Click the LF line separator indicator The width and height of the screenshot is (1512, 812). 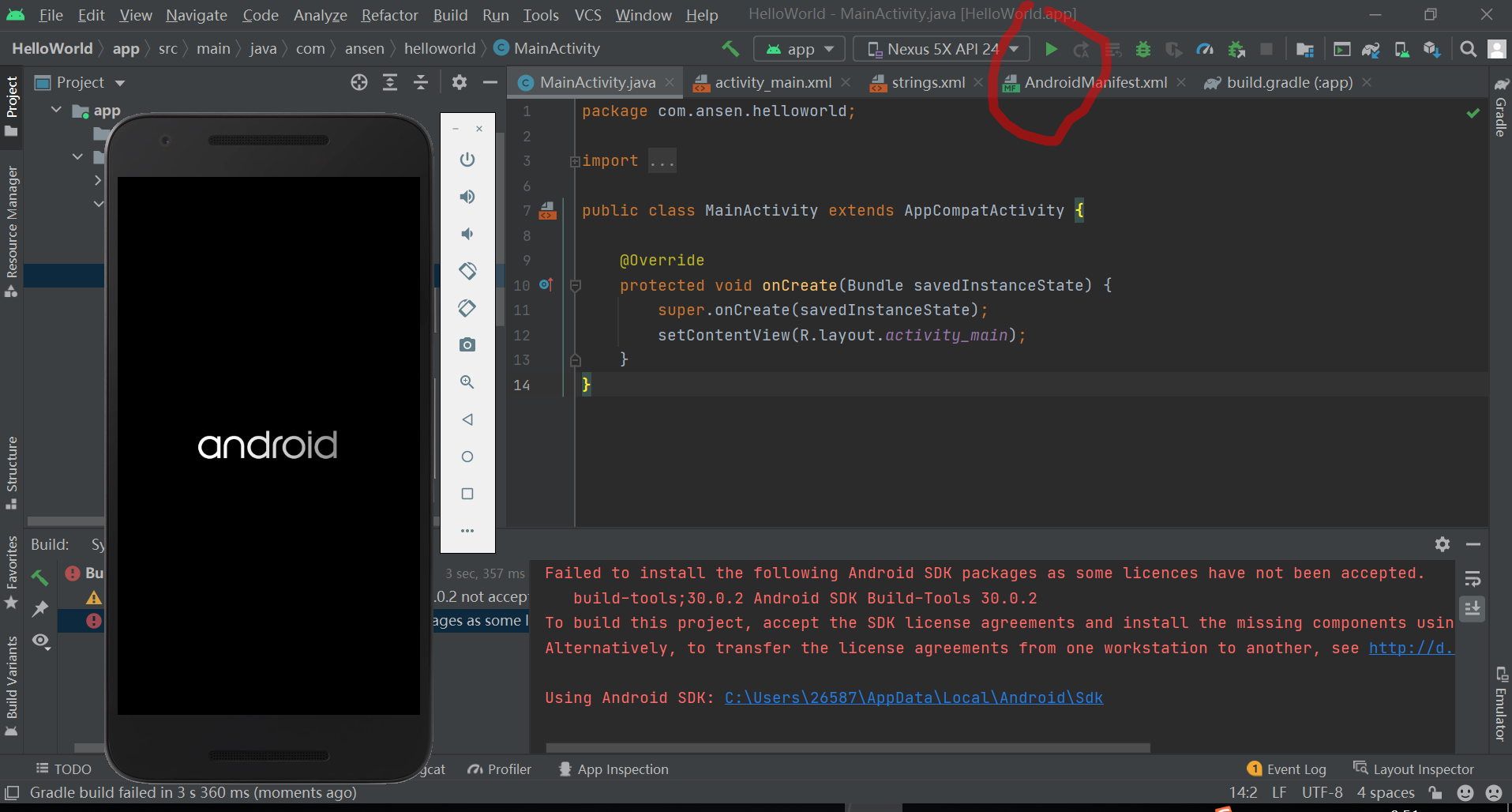[x=1279, y=792]
